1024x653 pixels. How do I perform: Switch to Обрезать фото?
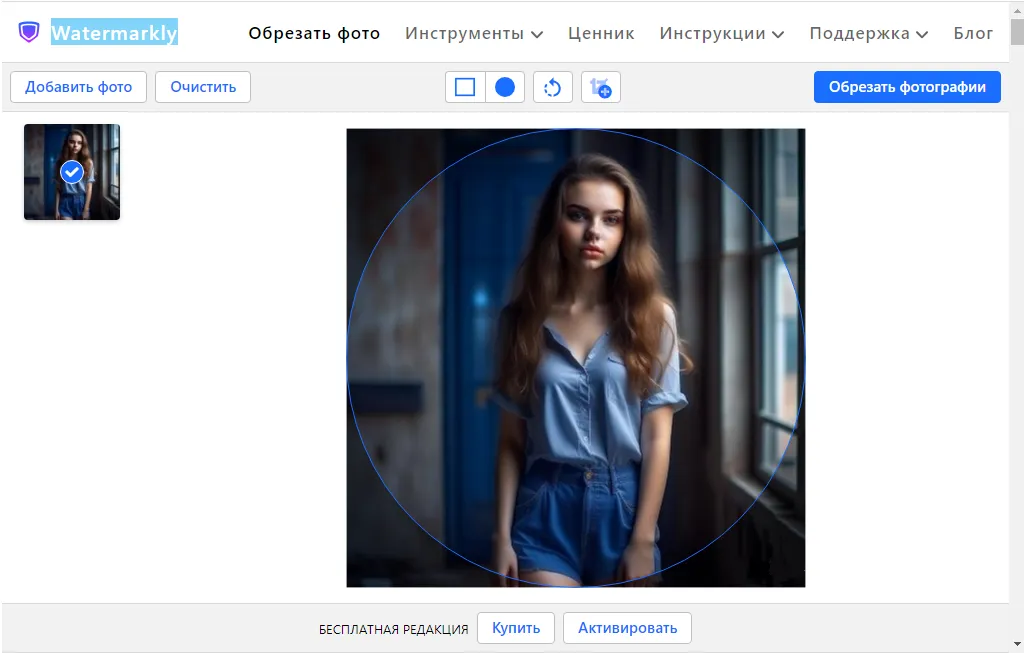click(x=314, y=33)
